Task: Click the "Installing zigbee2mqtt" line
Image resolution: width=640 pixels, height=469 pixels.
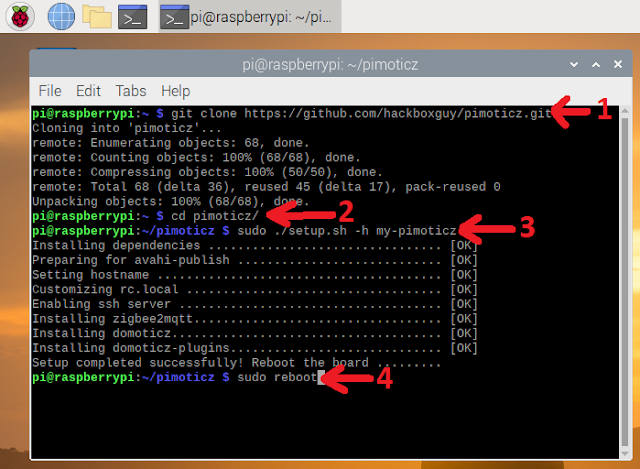Action: tap(255, 319)
